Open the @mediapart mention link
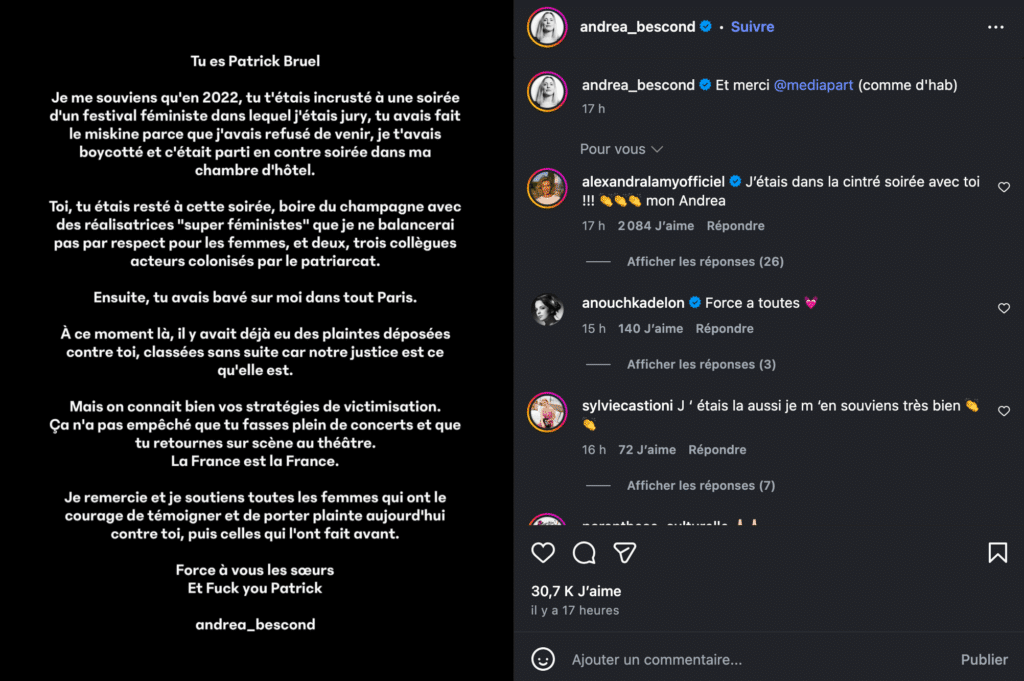Viewport: 1024px width, 681px height. point(813,86)
